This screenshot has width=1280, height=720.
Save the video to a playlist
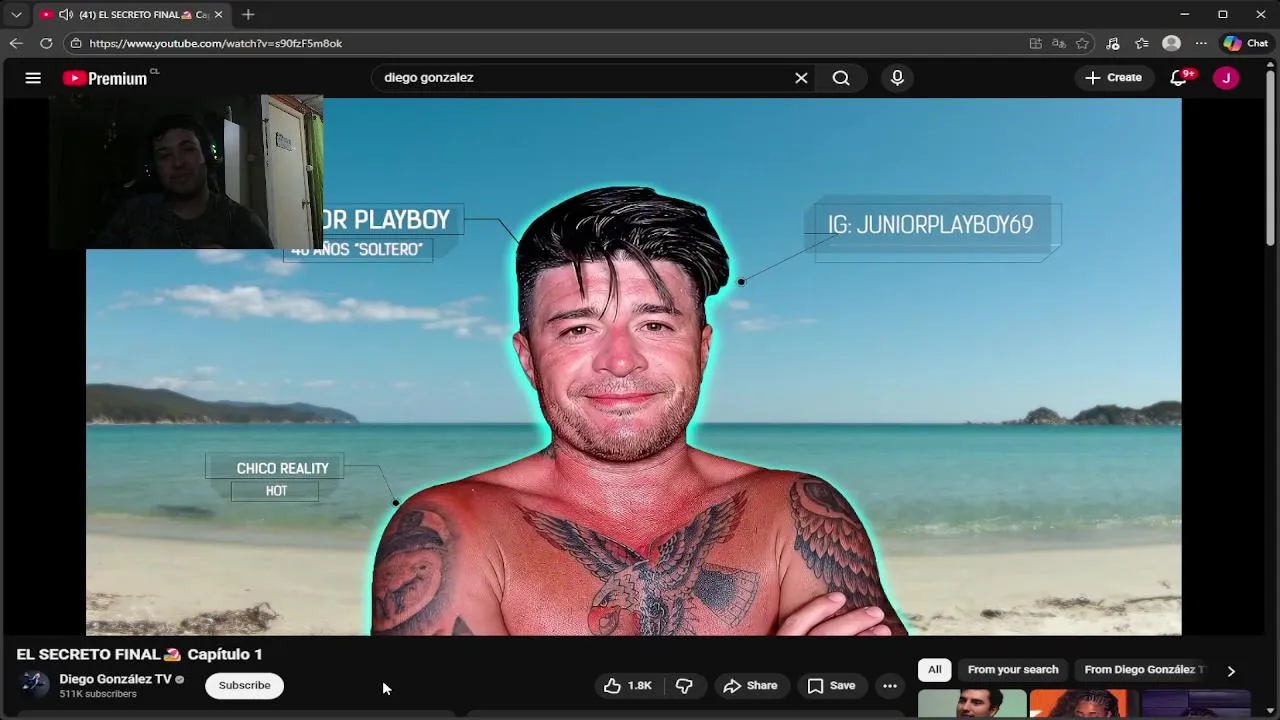point(831,686)
